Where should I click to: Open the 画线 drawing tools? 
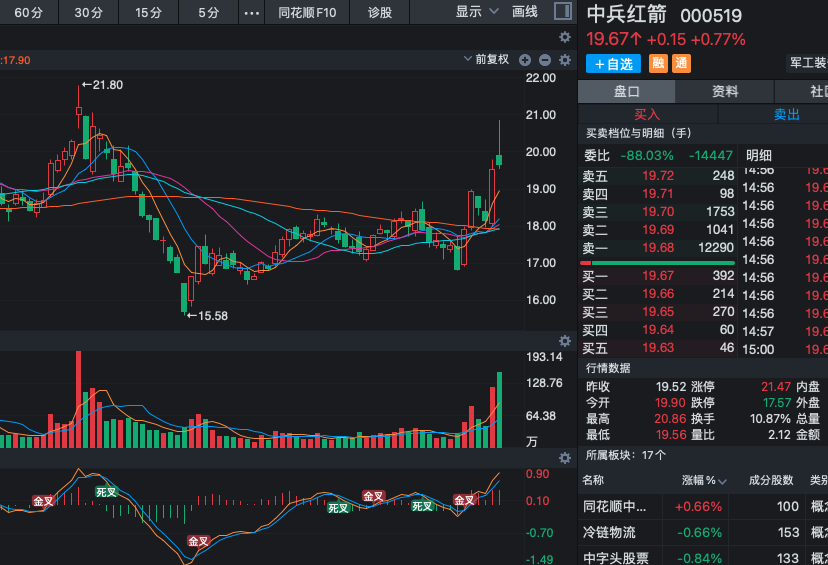(x=525, y=12)
